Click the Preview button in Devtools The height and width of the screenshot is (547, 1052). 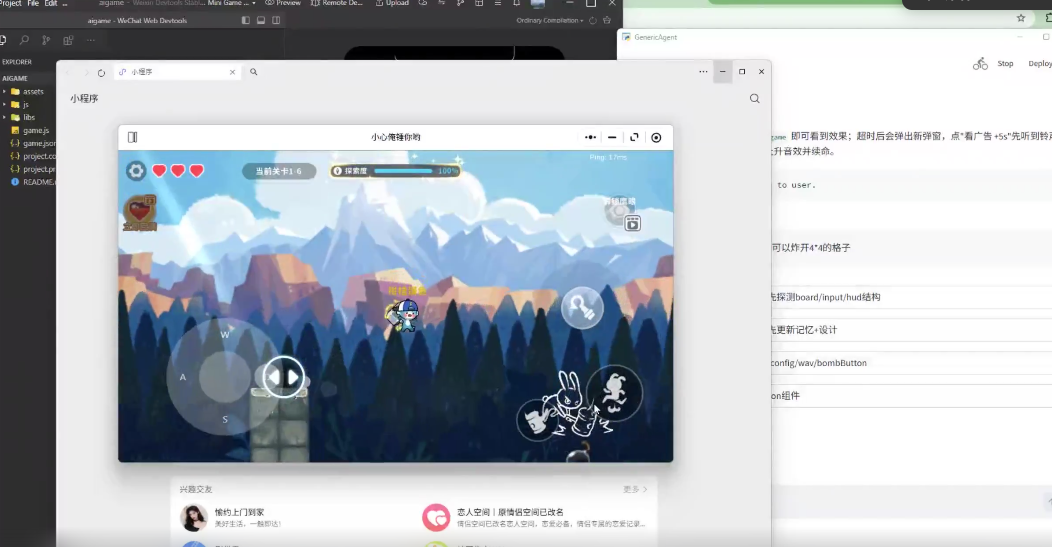point(283,3)
